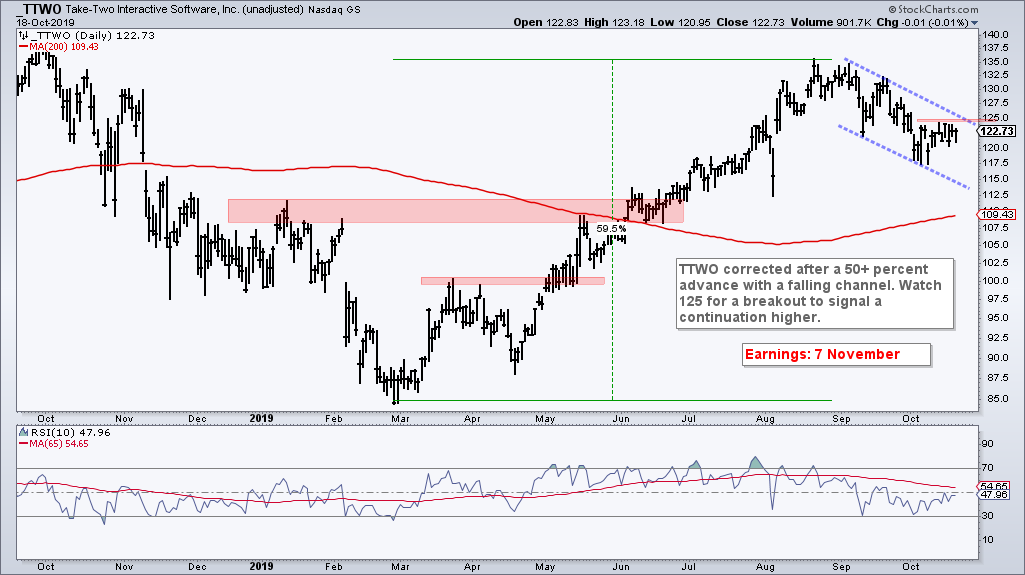This screenshot has width=1025, height=575.
Task: Open the blue dropdown arrow beside Chg value
Action: click(975, 23)
